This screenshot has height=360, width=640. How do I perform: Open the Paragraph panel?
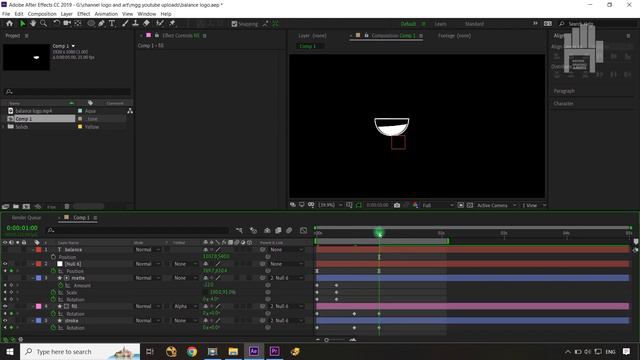tap(564, 91)
